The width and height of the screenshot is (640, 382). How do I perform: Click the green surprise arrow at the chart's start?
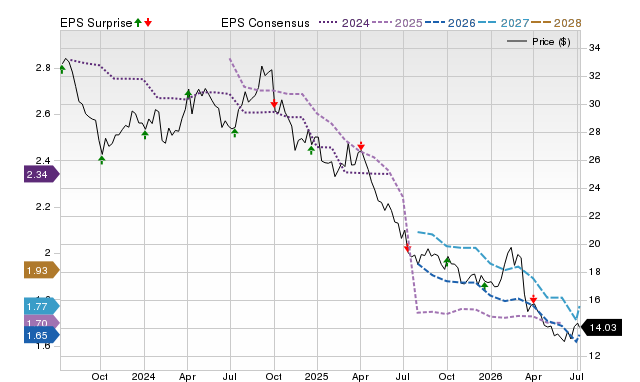pyautogui.click(x=62, y=69)
